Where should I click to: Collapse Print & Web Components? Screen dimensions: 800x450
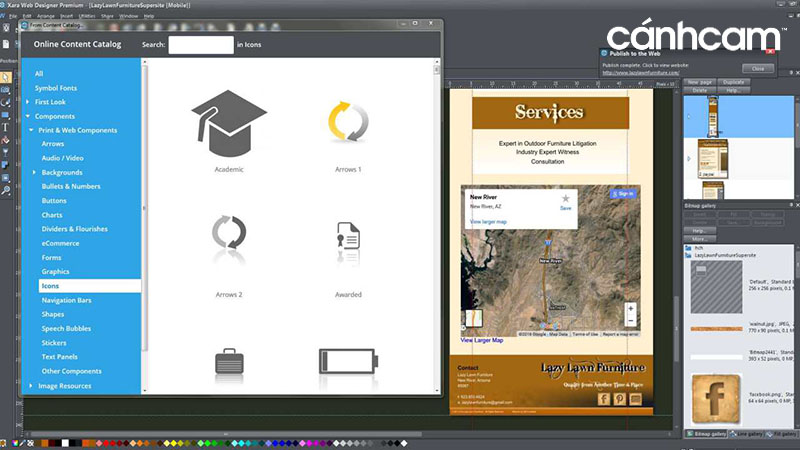pos(31,130)
